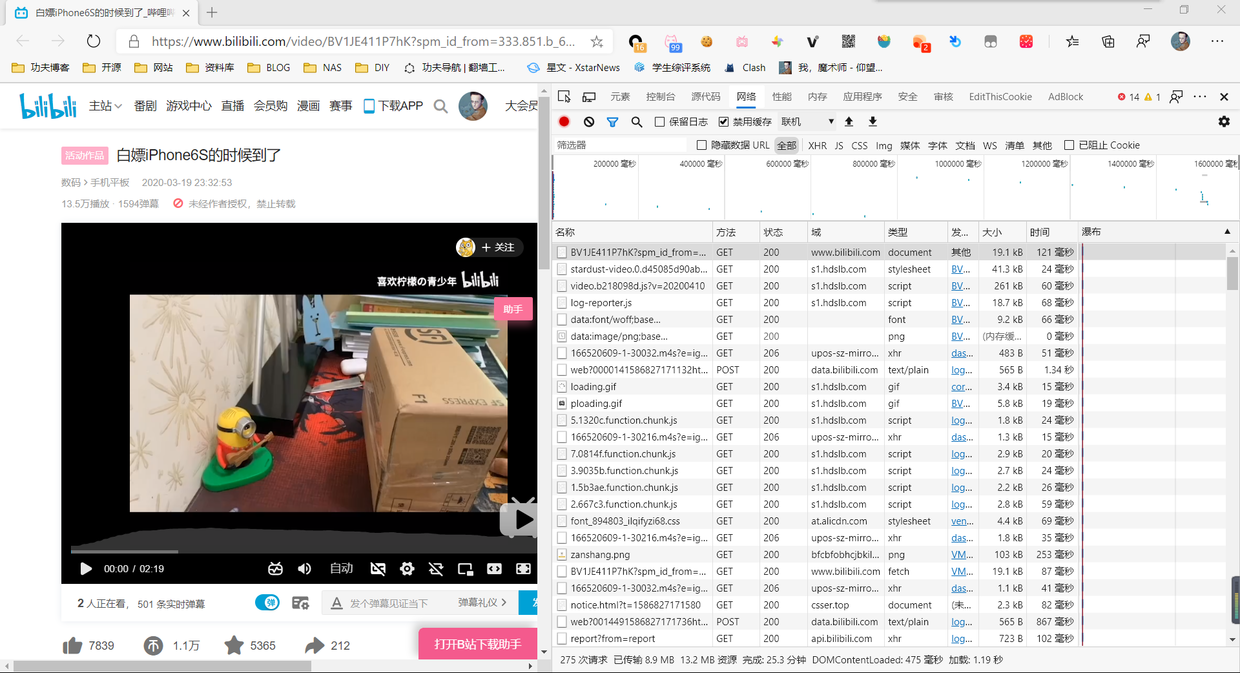Click the video progress bar
Viewport: 1240px width, 673px height.
tap(299, 551)
